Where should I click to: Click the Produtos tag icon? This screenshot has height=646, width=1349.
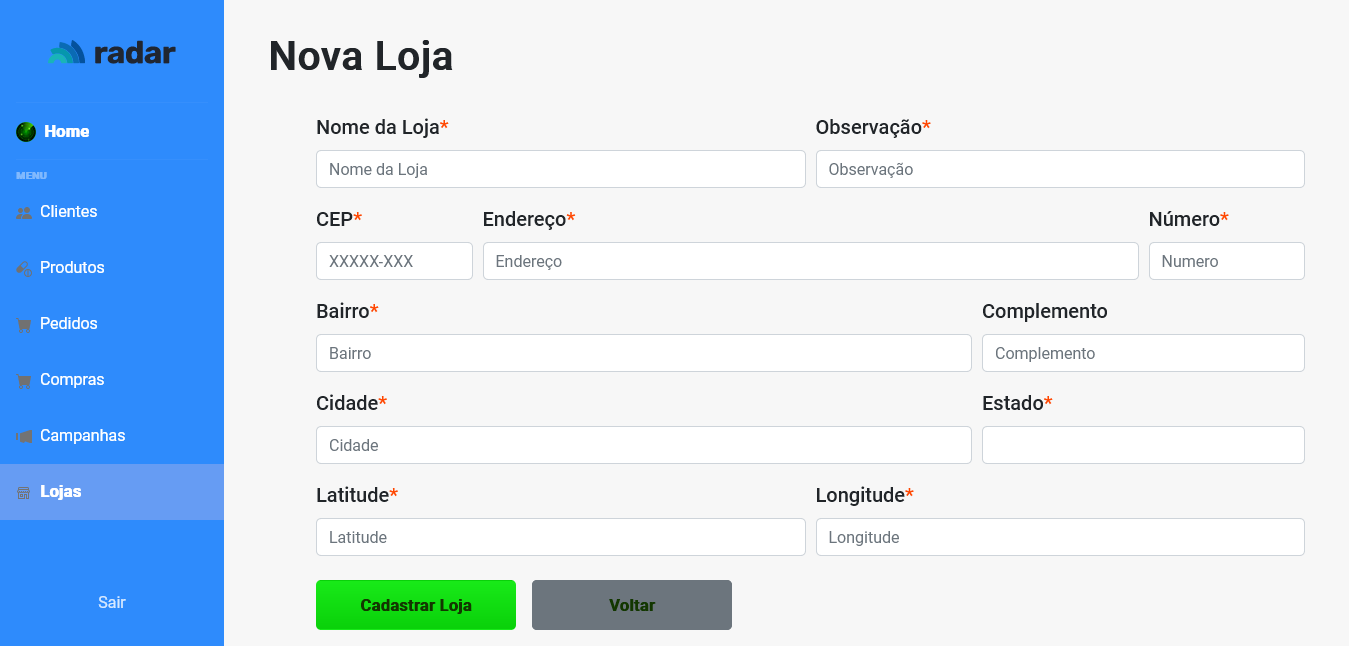pos(22,268)
